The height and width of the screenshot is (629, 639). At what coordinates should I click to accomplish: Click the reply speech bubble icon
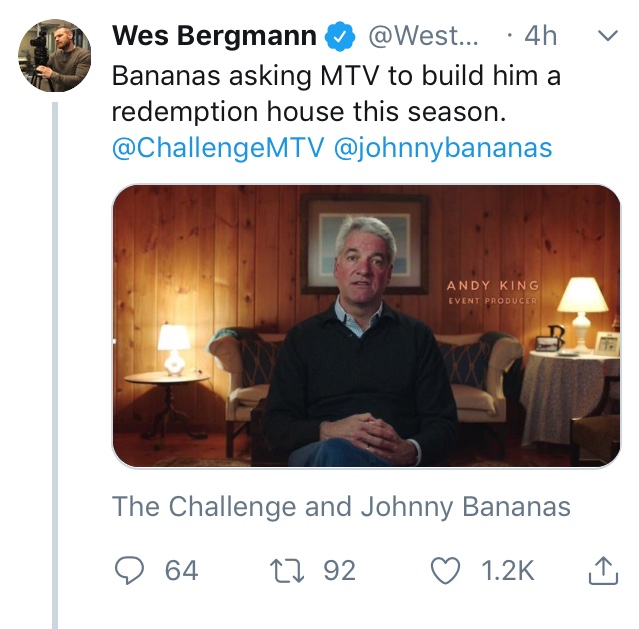pyautogui.click(x=129, y=570)
